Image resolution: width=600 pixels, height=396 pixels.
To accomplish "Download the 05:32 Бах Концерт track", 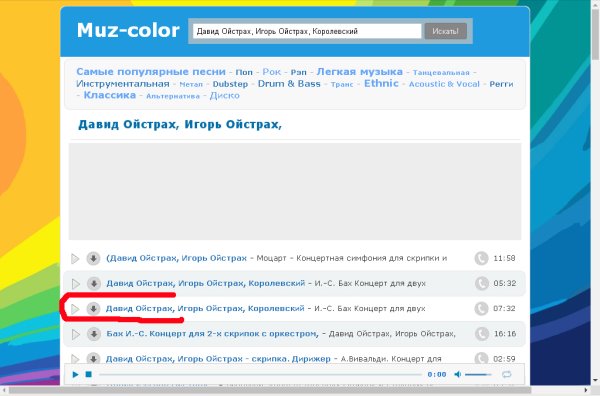I will tap(93, 284).
